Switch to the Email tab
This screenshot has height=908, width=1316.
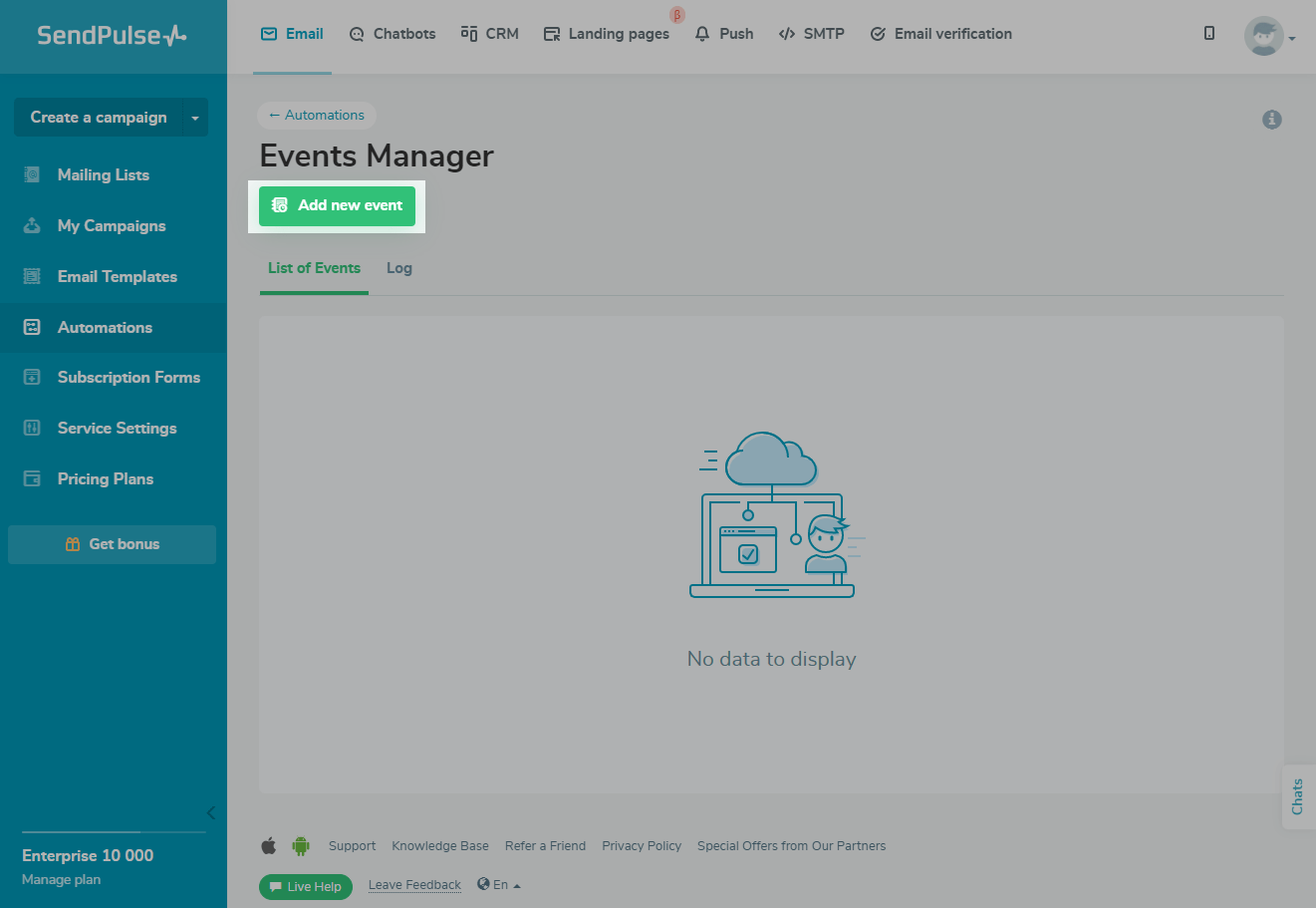coord(292,34)
